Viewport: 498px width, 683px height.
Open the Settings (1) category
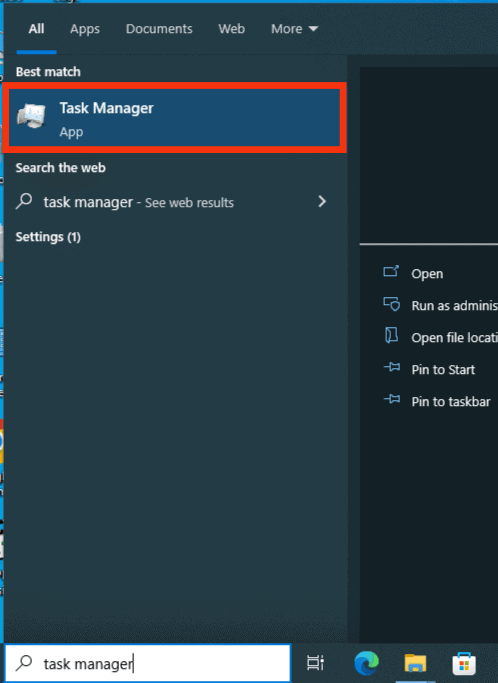pos(48,237)
